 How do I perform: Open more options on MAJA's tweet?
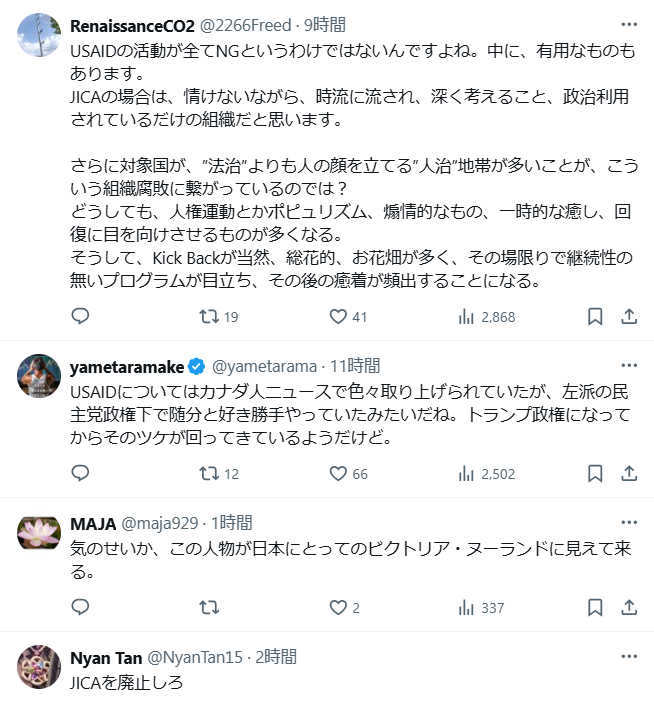click(x=629, y=522)
